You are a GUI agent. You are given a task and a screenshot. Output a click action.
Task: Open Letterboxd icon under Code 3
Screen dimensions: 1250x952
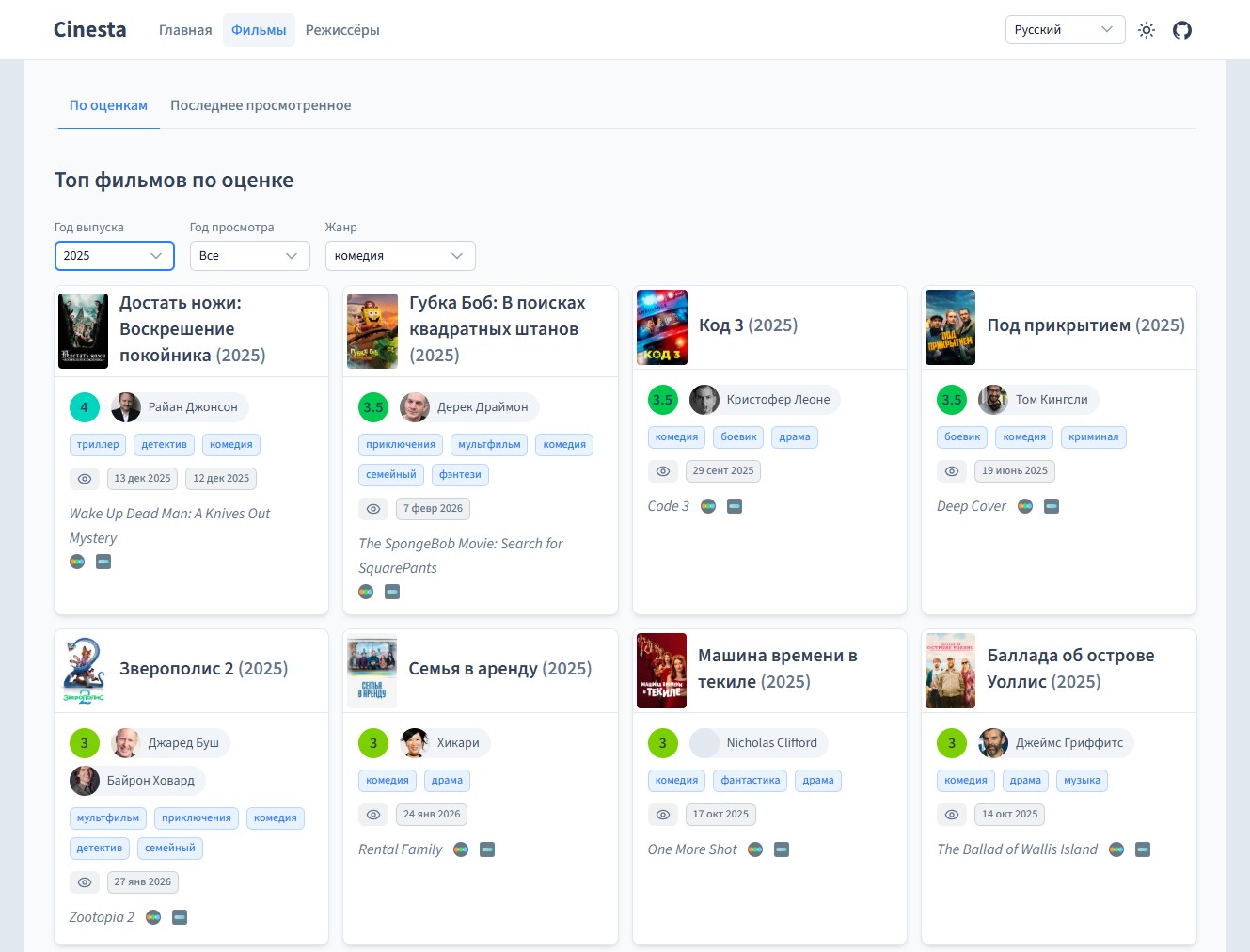coord(708,506)
